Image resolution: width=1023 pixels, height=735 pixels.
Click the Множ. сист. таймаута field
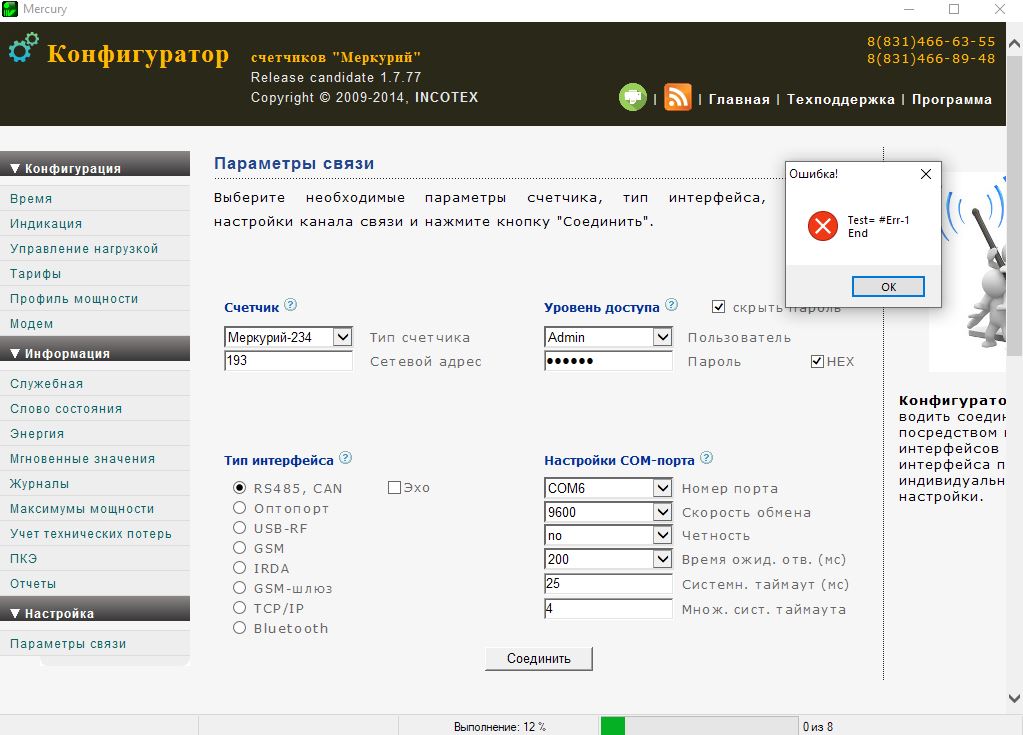[x=608, y=608]
